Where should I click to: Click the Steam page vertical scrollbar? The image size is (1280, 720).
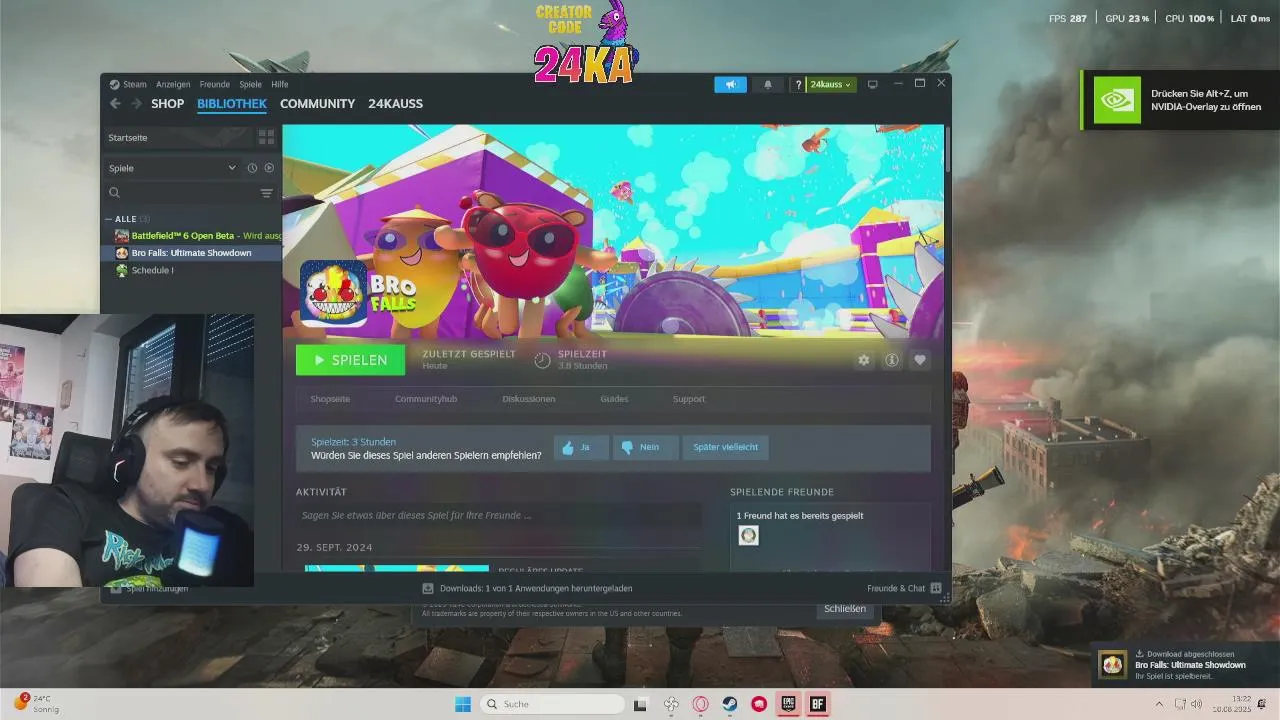pyautogui.click(x=947, y=150)
